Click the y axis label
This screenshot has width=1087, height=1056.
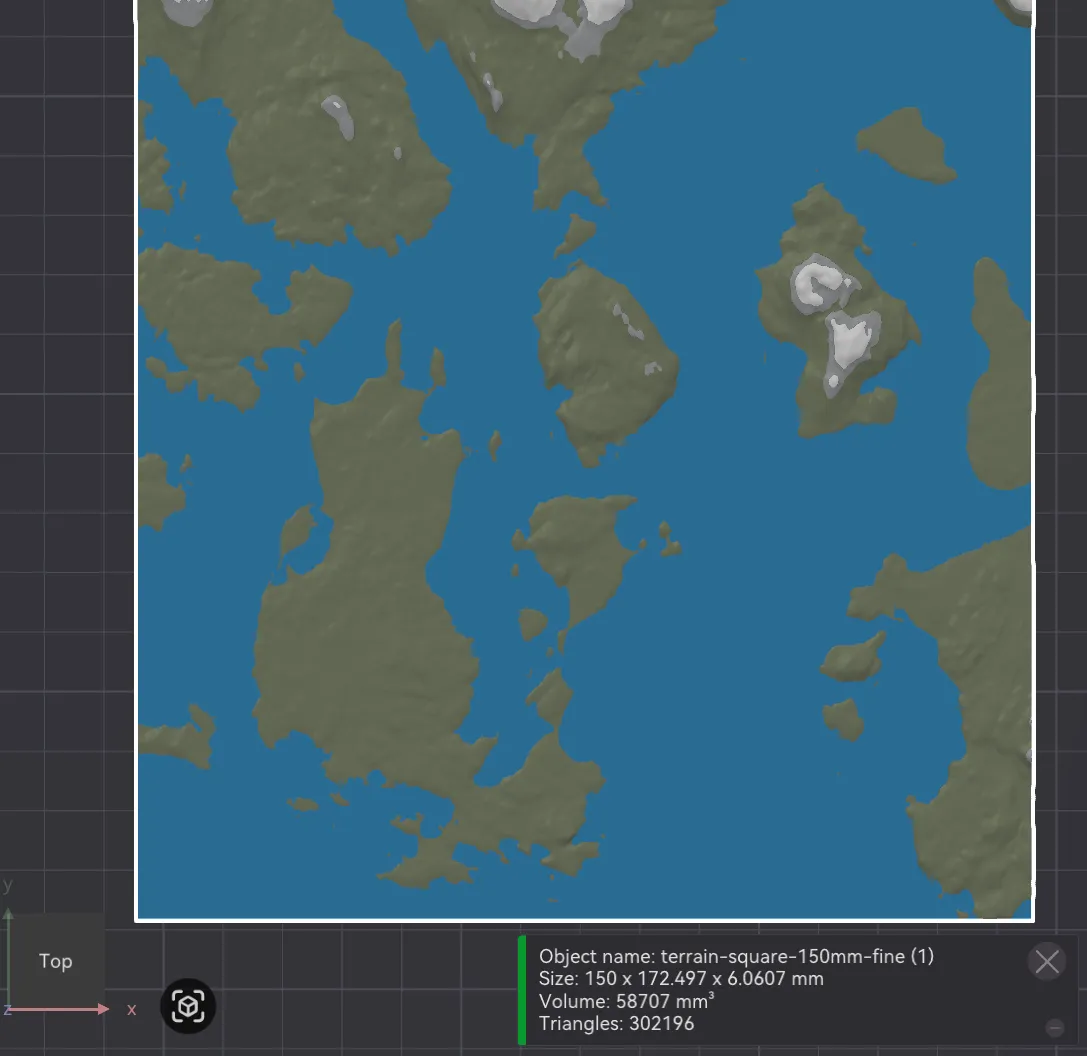click(x=8, y=885)
